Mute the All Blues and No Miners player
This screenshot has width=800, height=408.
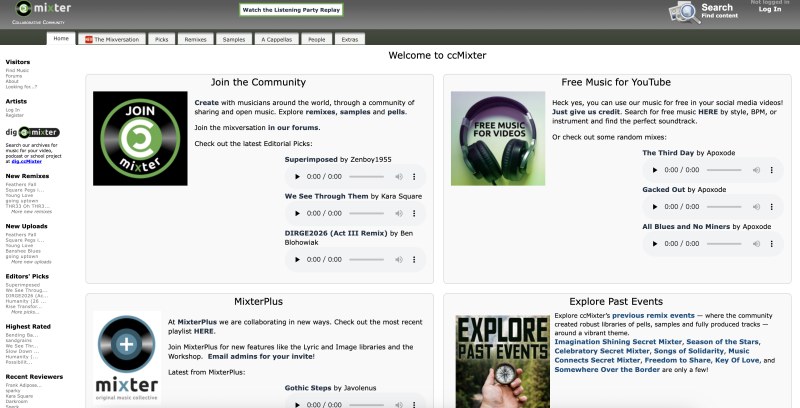(757, 244)
